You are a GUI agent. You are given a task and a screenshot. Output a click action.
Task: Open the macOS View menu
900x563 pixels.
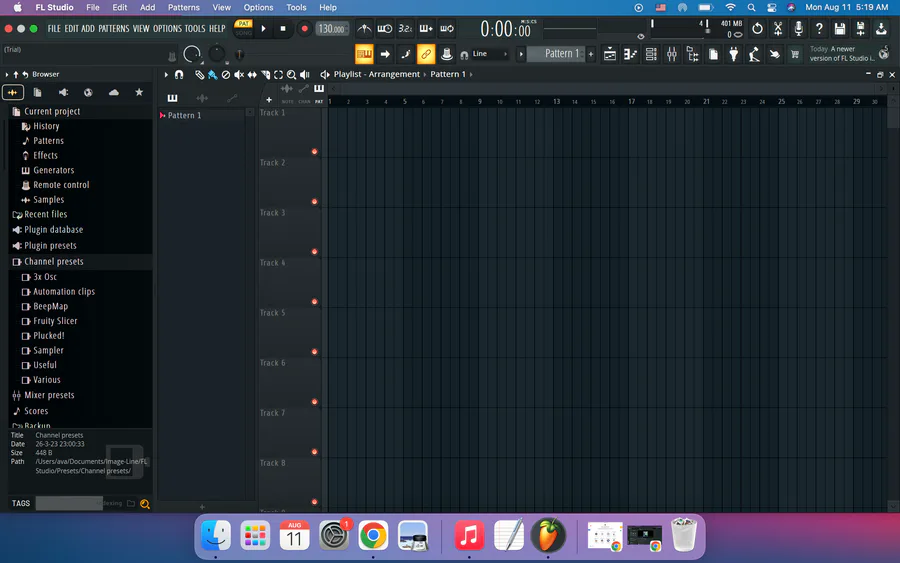222,7
